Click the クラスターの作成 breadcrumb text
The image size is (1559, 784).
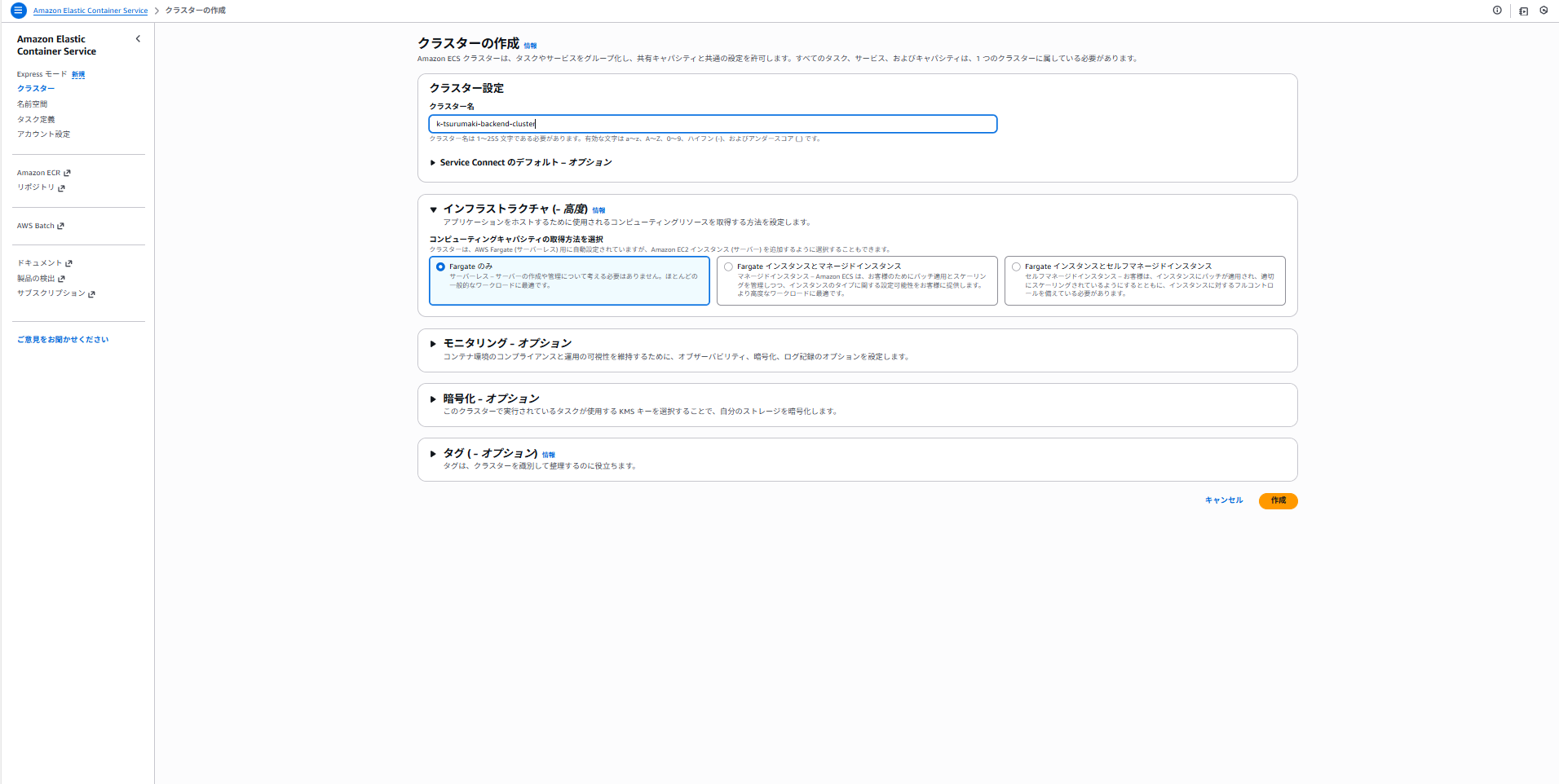[x=196, y=11]
